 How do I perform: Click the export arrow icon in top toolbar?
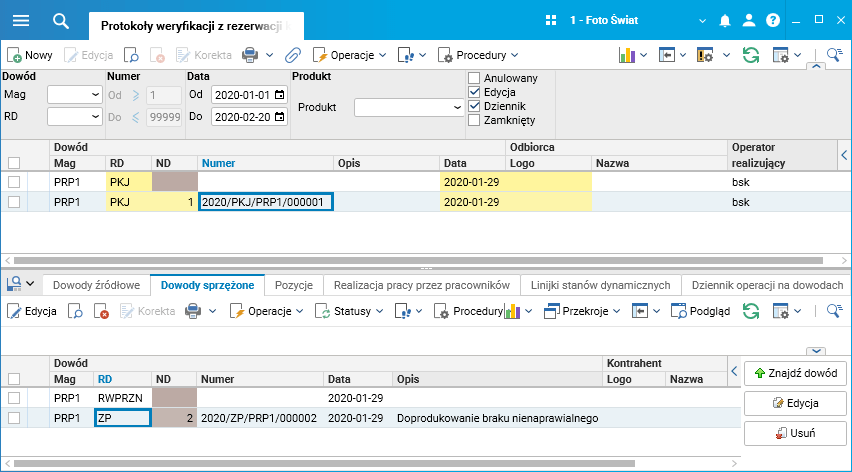[x=667, y=55]
